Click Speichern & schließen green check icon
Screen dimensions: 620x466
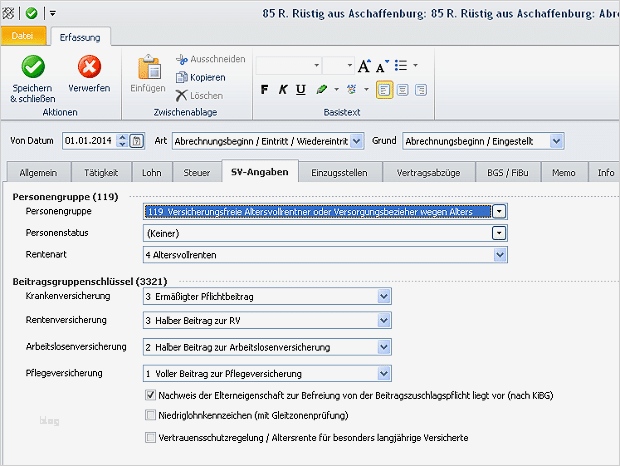coord(33,66)
